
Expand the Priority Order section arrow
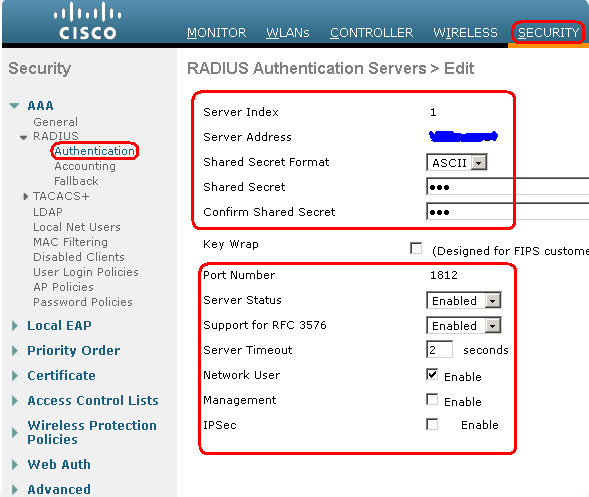tap(15, 351)
